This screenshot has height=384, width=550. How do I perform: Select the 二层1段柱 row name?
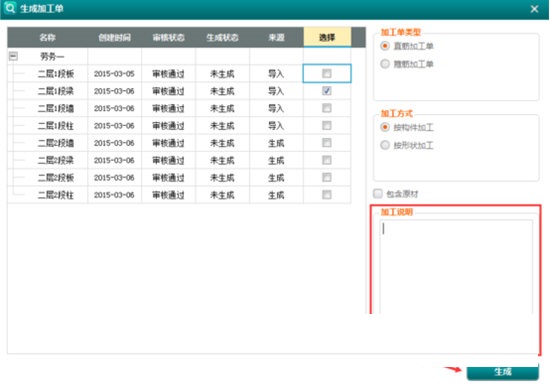coord(56,126)
